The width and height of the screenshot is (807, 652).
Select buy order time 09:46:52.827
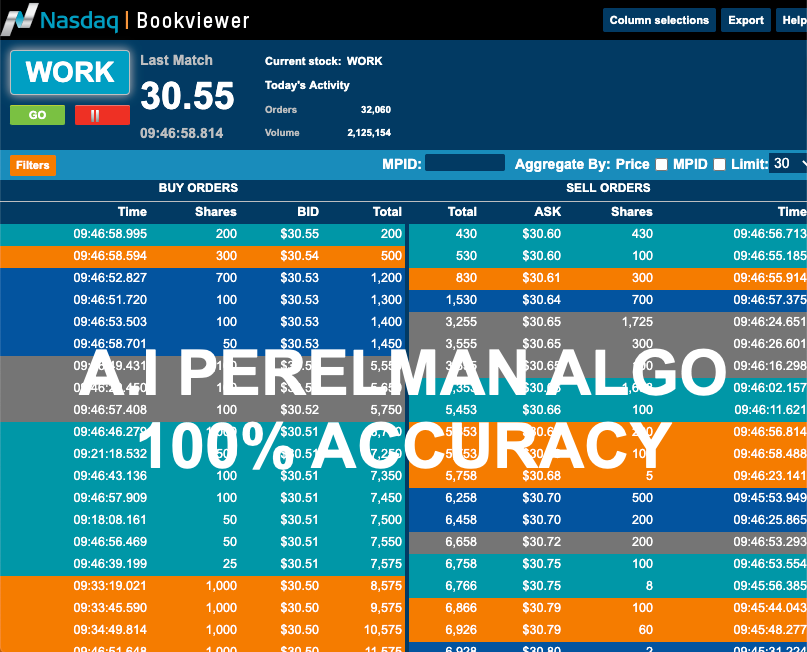point(110,278)
